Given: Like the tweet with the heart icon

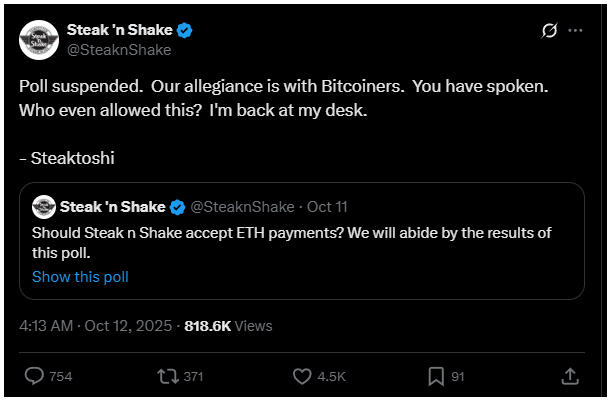Looking at the screenshot, I should tap(303, 376).
